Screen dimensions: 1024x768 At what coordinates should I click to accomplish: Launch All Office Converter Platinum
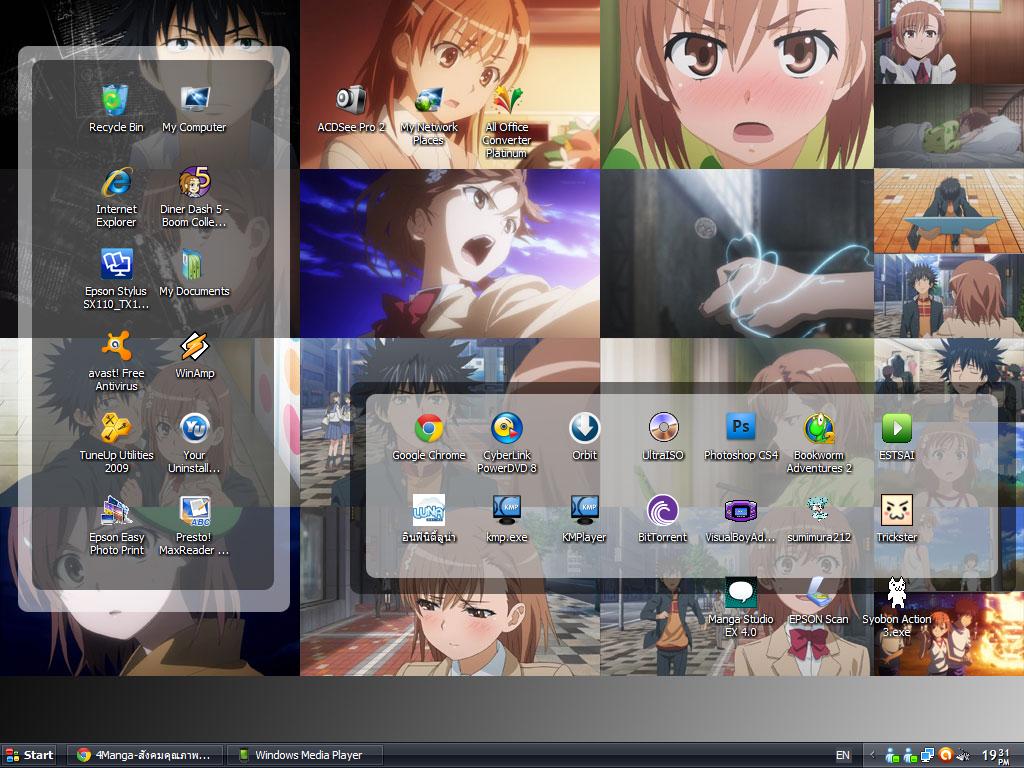[506, 121]
